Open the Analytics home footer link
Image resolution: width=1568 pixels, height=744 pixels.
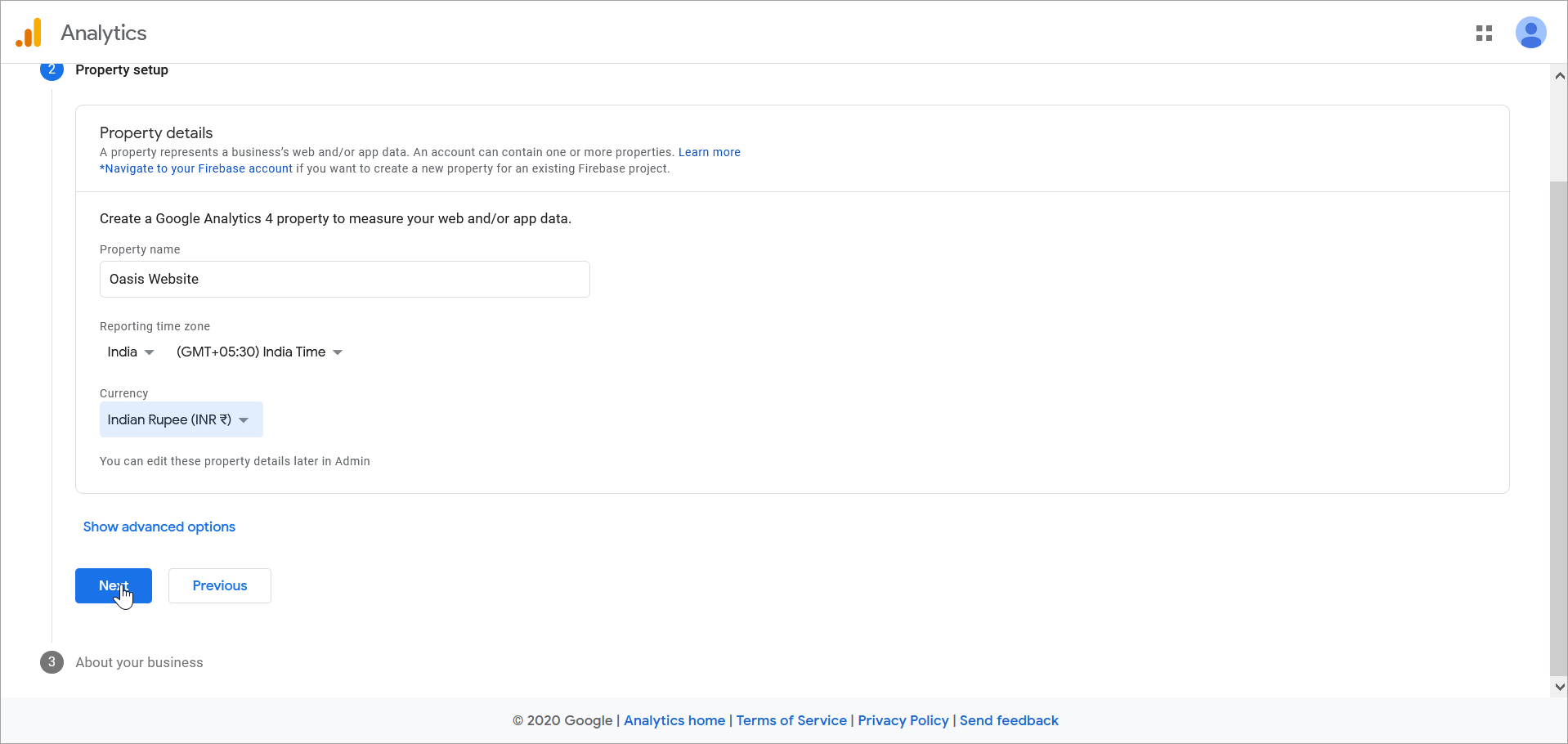tap(674, 720)
